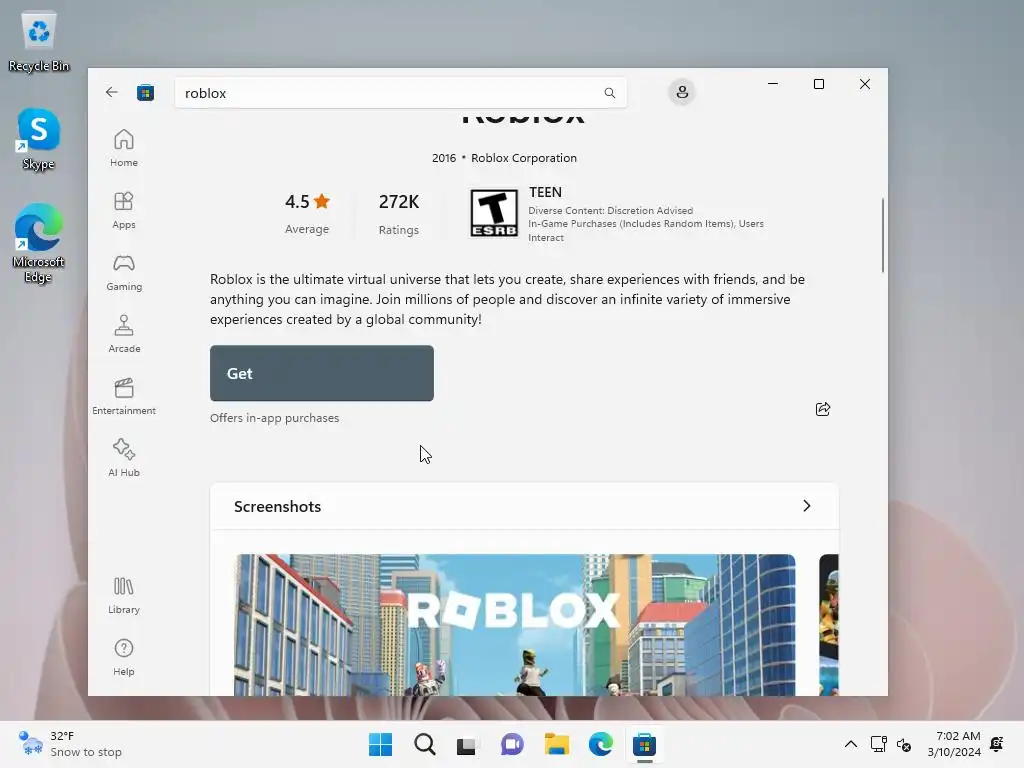Viewport: 1024px width, 768px height.
Task: Open the Arcade section
Action: pos(124,334)
